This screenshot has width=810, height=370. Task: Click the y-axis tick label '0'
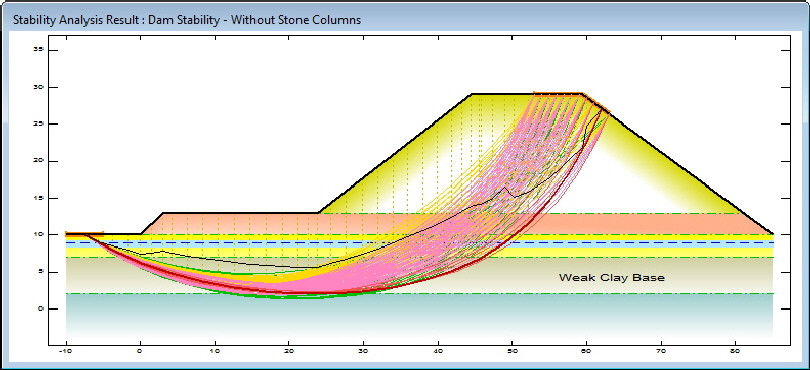click(x=40, y=309)
